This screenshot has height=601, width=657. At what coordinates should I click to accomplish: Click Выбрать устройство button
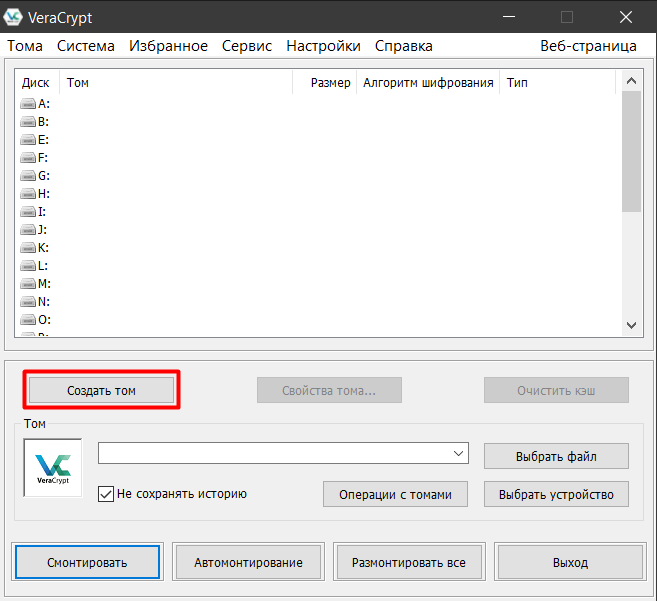coord(556,494)
